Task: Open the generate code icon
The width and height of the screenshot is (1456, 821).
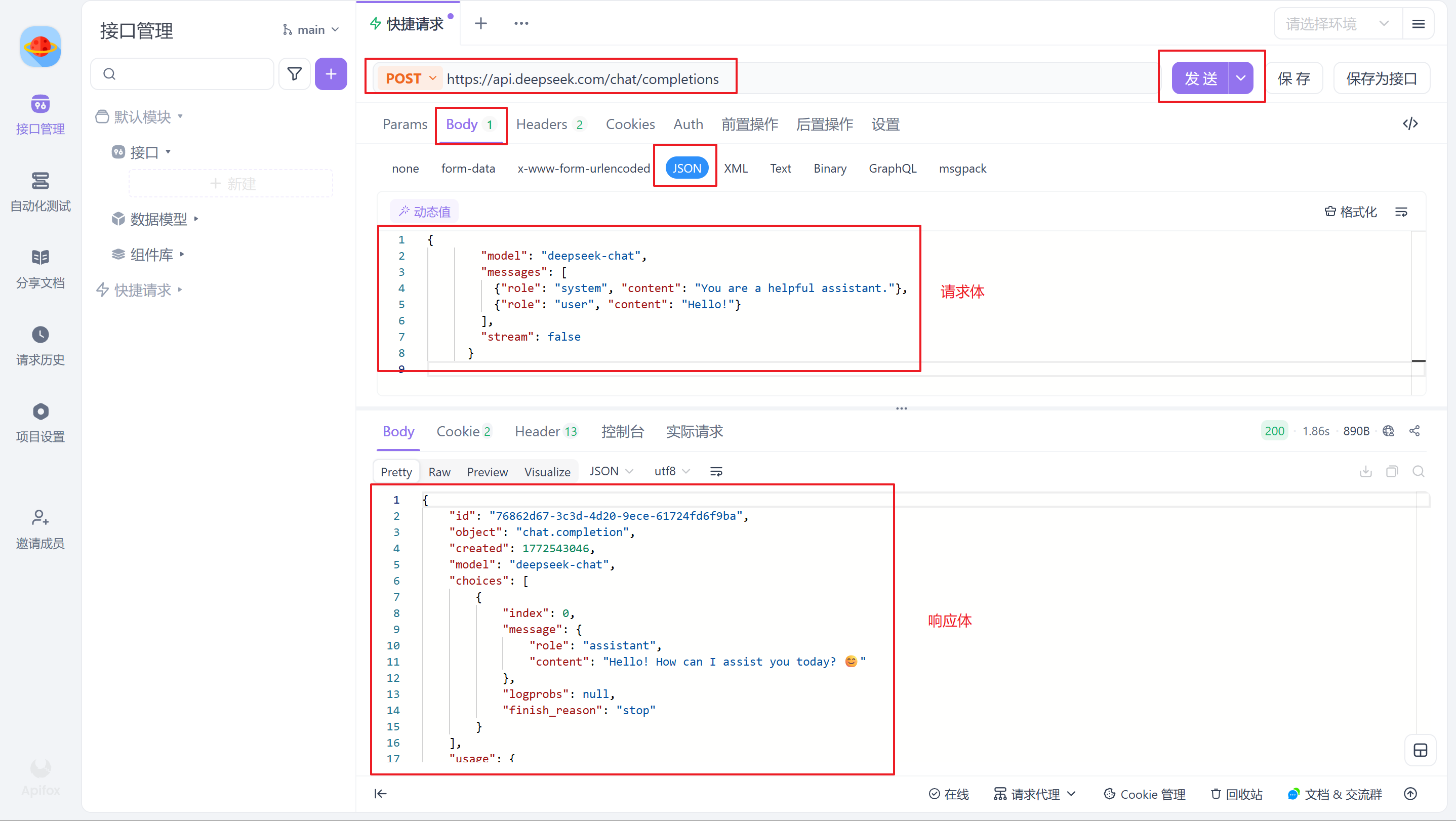Action: tap(1409, 124)
